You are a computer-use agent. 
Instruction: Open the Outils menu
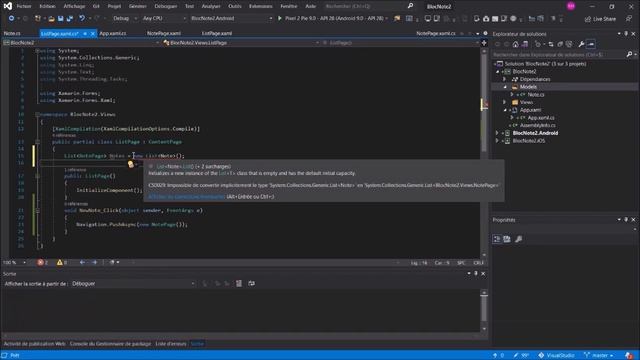(235, 6)
